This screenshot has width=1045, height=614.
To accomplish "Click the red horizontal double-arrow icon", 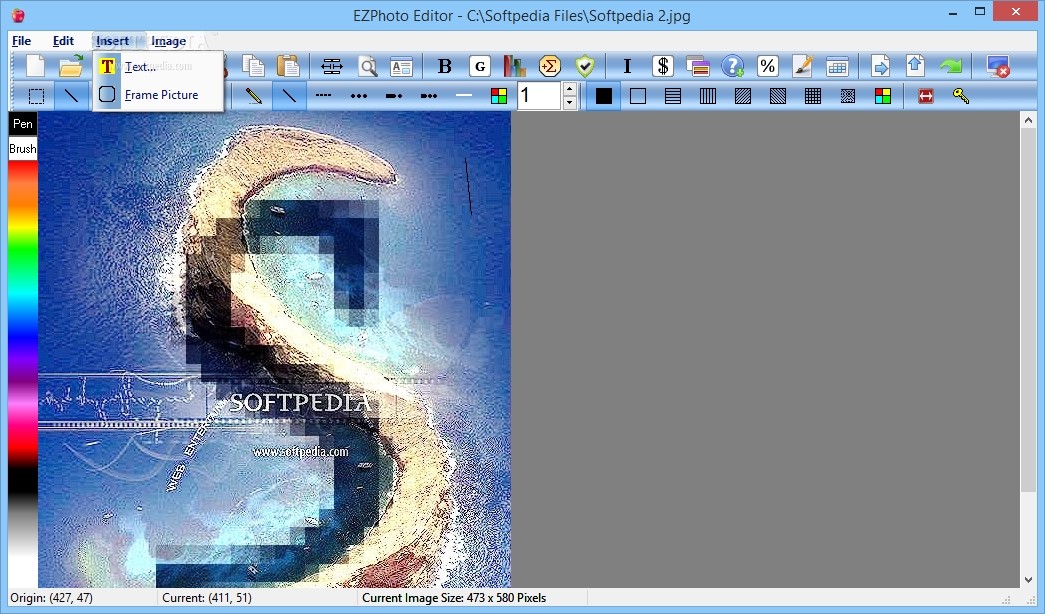I will coord(926,96).
